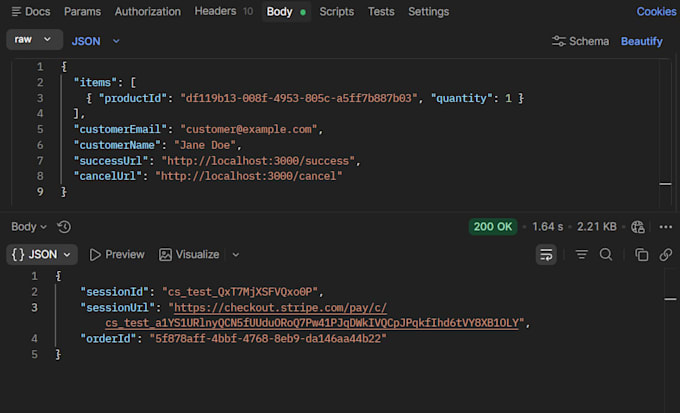Click the cs_test_a1YS1 continuation of the URL
Screen dimensions: 680x413
[312, 324]
